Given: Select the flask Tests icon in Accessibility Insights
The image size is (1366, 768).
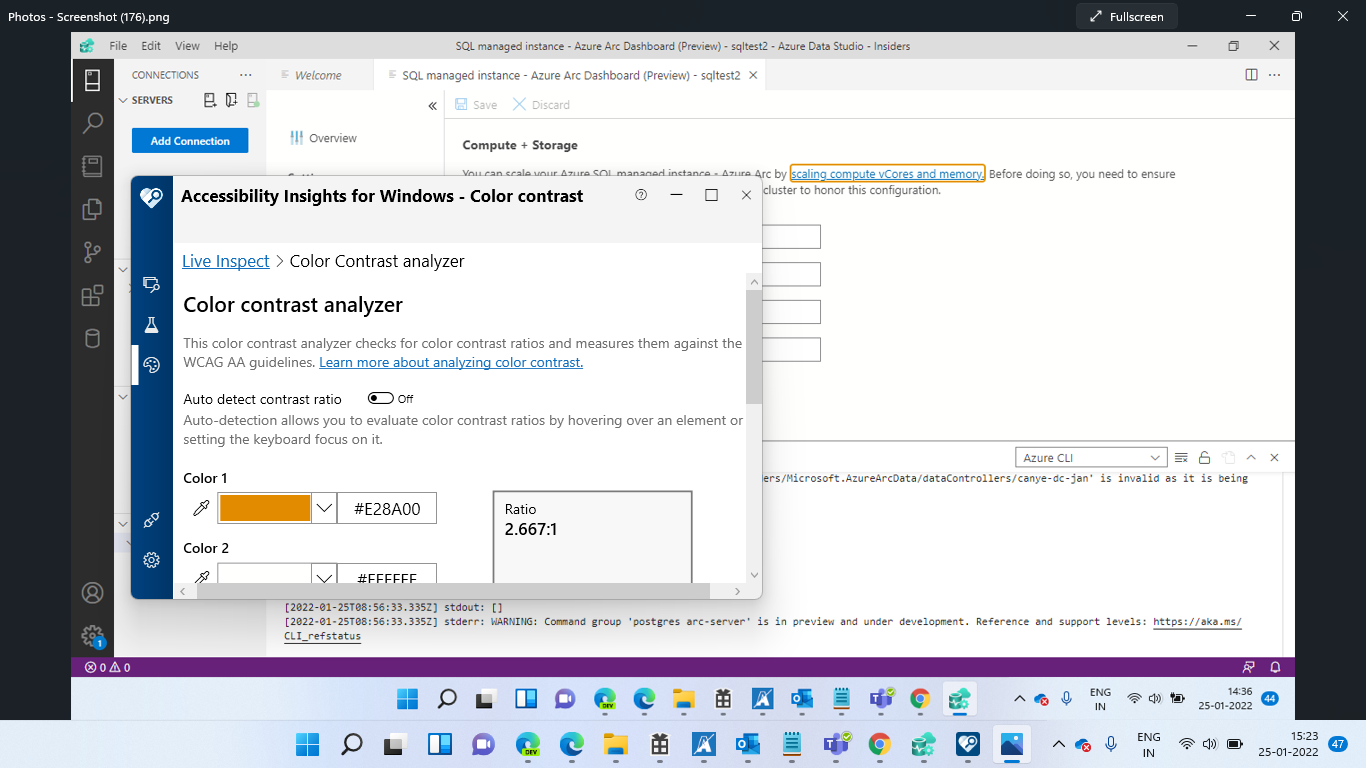Looking at the screenshot, I should tap(152, 322).
